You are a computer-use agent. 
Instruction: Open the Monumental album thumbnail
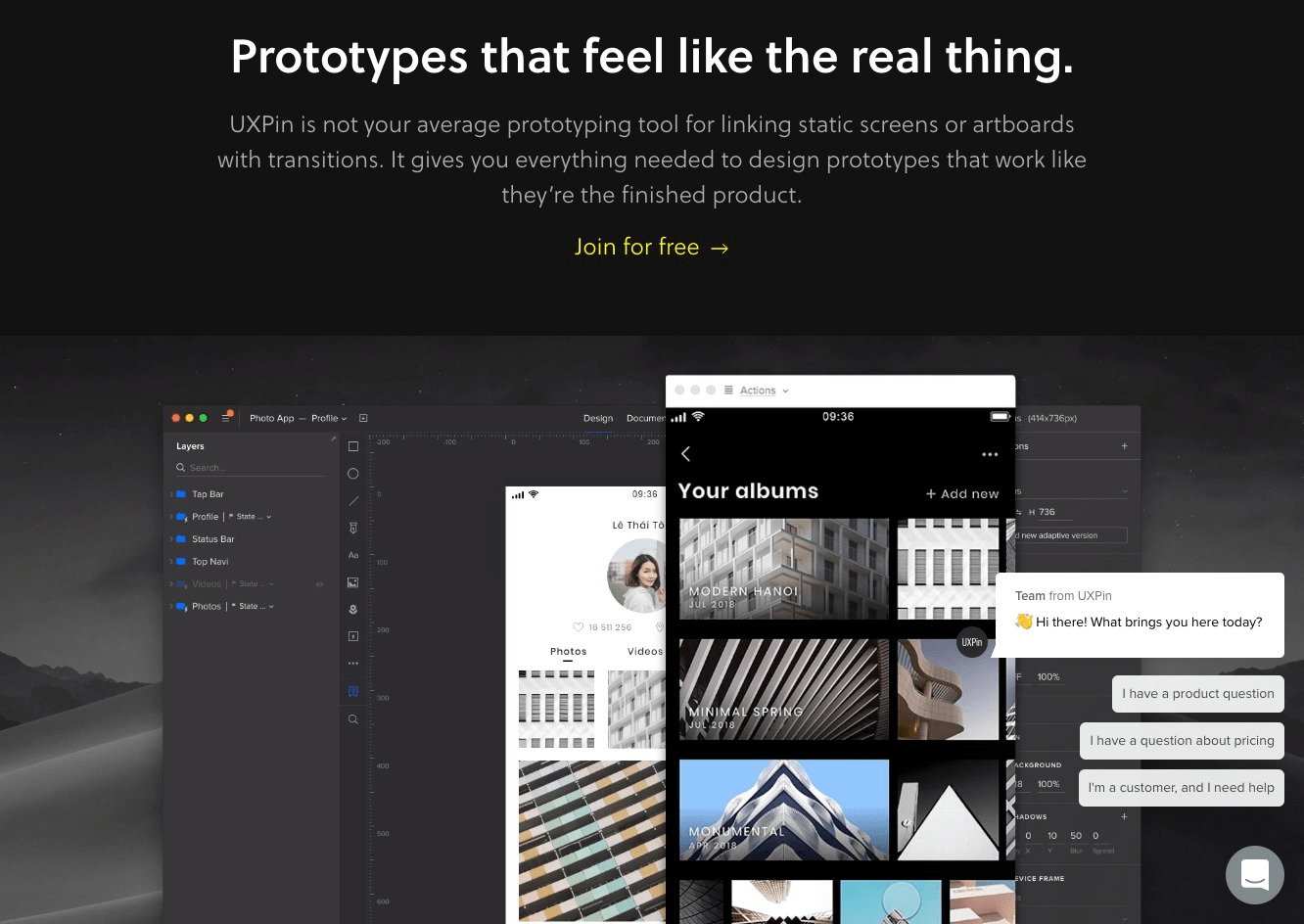tap(784, 809)
